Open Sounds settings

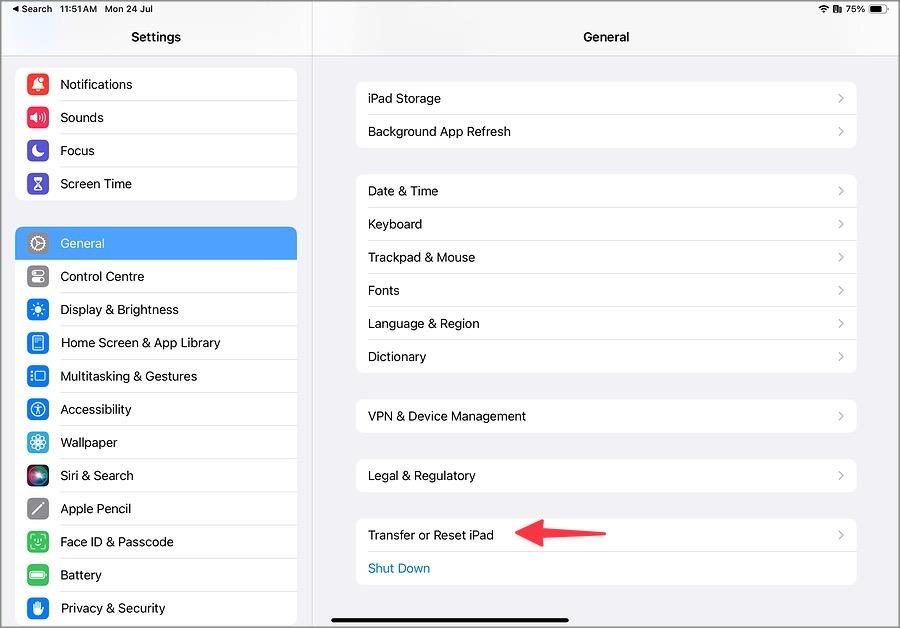156,118
